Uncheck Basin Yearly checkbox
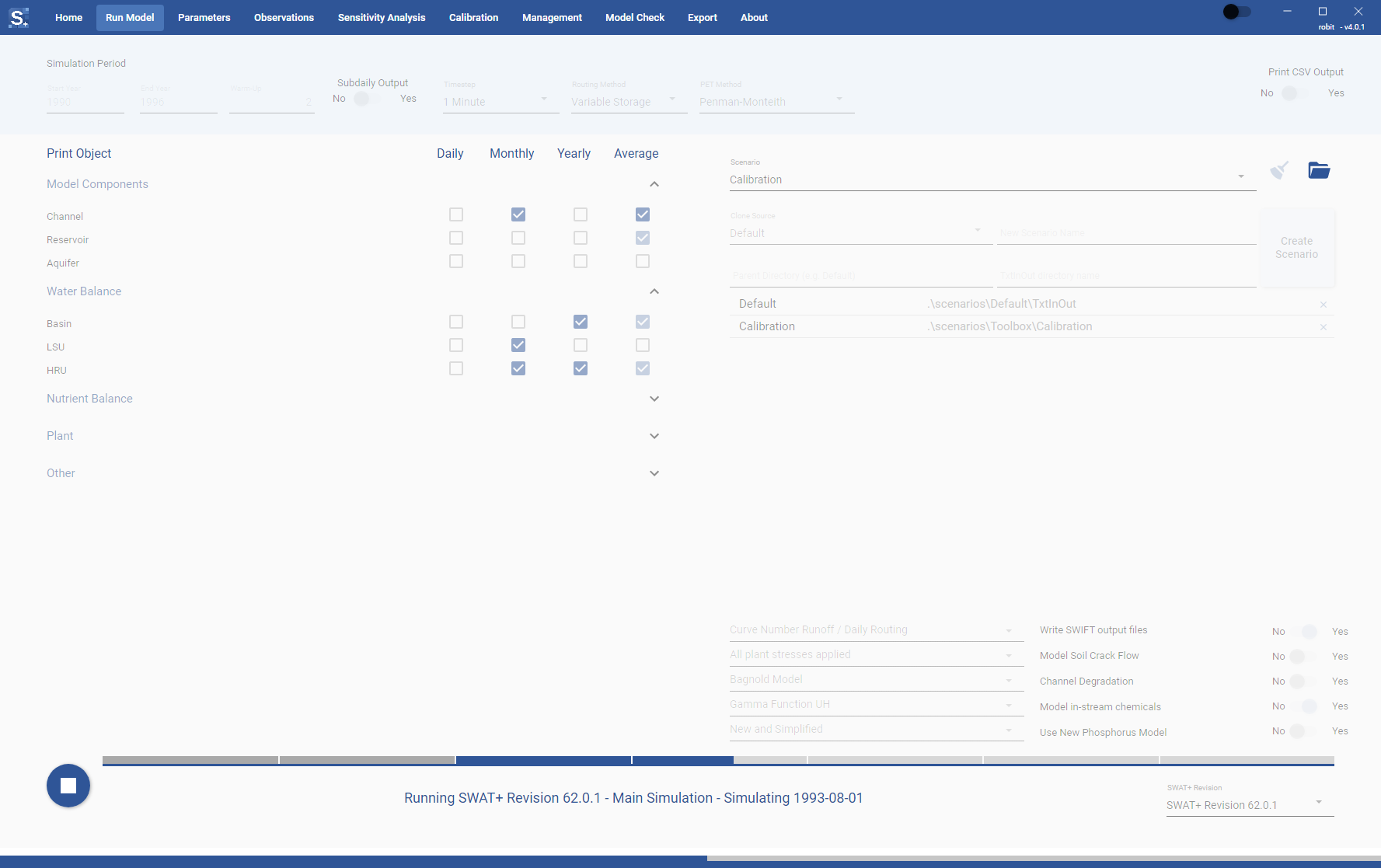This screenshot has height=868, width=1381. pyautogui.click(x=581, y=322)
